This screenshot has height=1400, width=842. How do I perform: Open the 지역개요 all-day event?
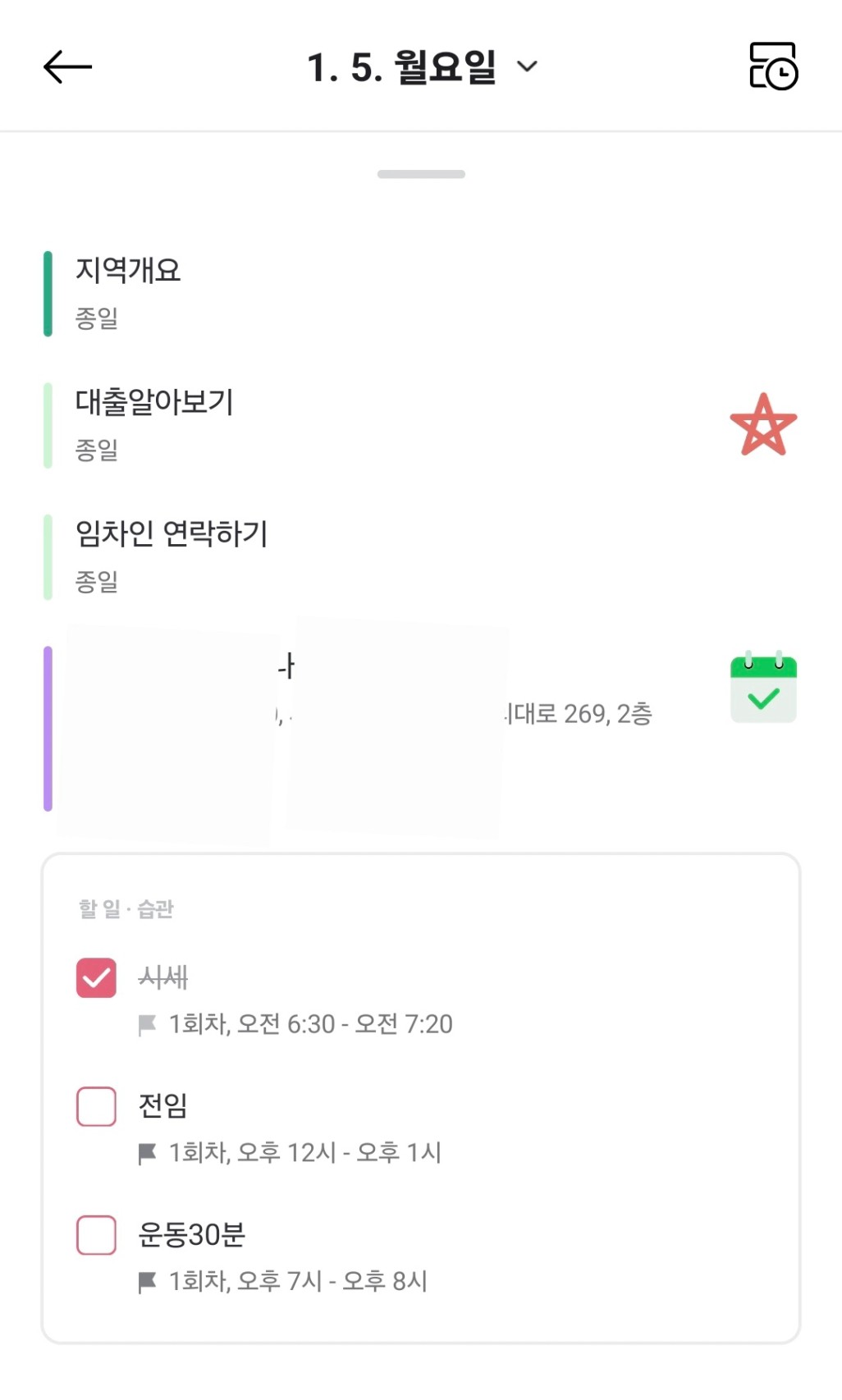(128, 271)
